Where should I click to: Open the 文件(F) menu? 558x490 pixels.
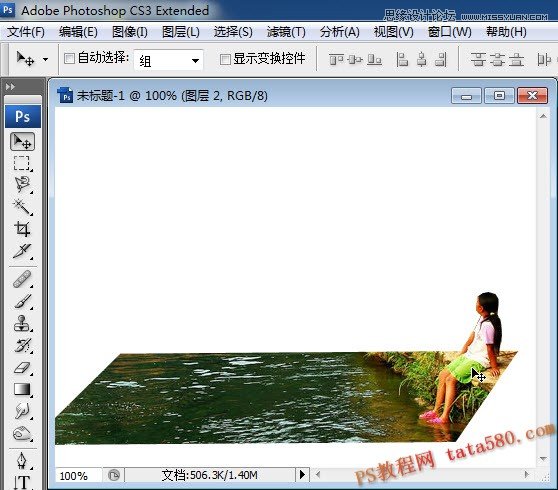click(x=26, y=32)
